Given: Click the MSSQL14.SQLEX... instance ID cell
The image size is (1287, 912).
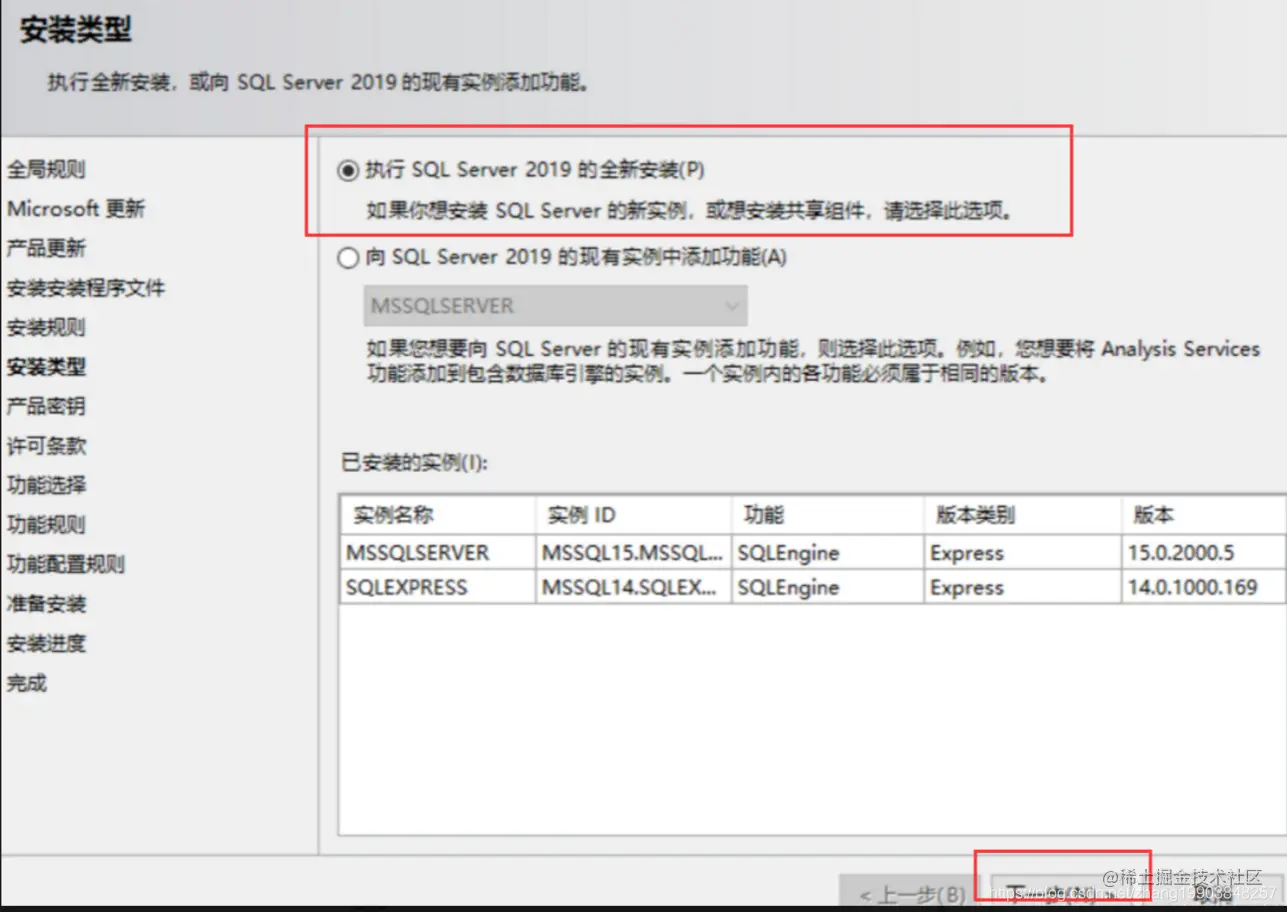Looking at the screenshot, I should (x=633, y=587).
